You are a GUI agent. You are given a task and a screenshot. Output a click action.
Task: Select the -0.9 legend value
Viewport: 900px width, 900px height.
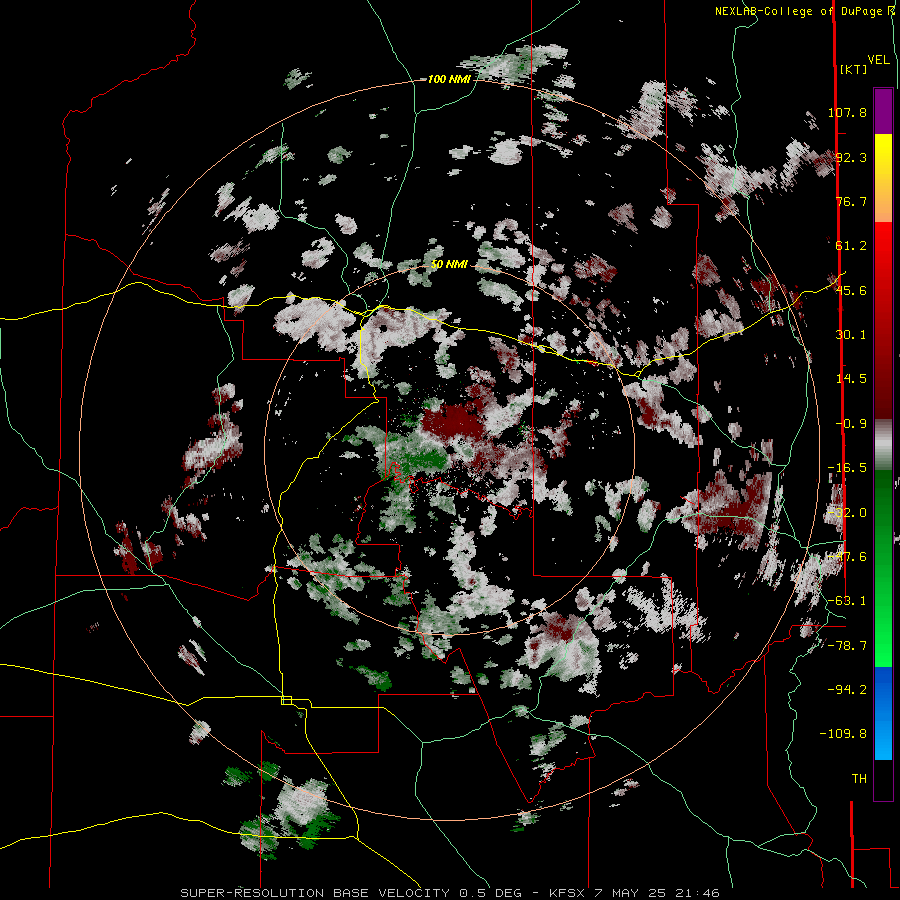coord(851,424)
